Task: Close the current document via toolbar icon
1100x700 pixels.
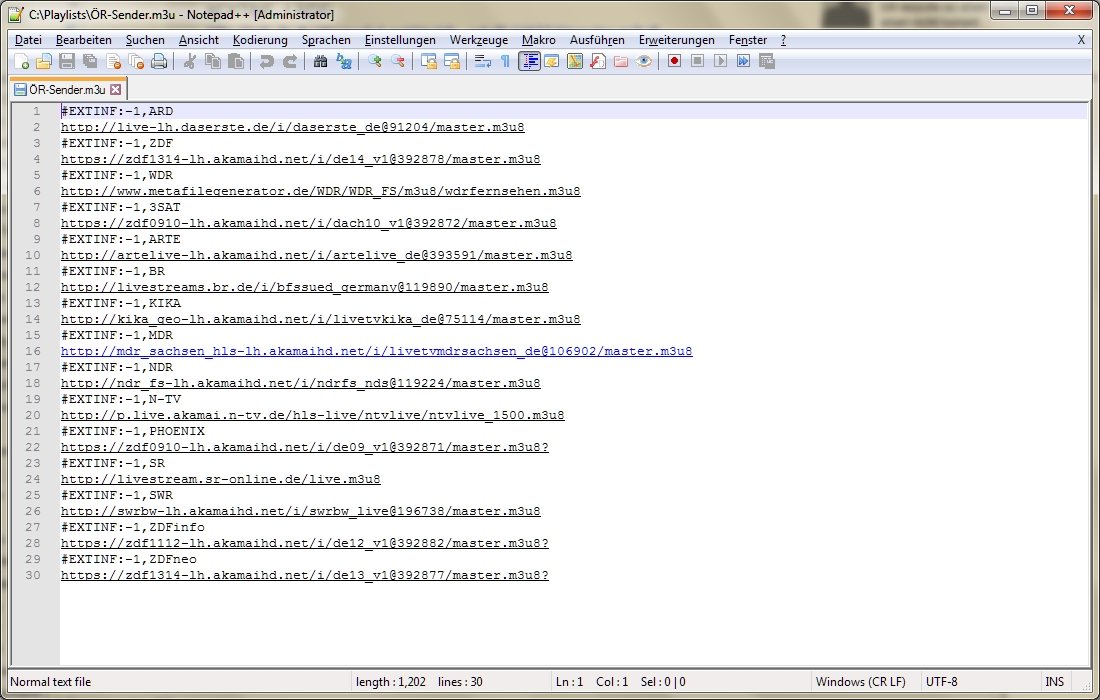Action: point(114,62)
